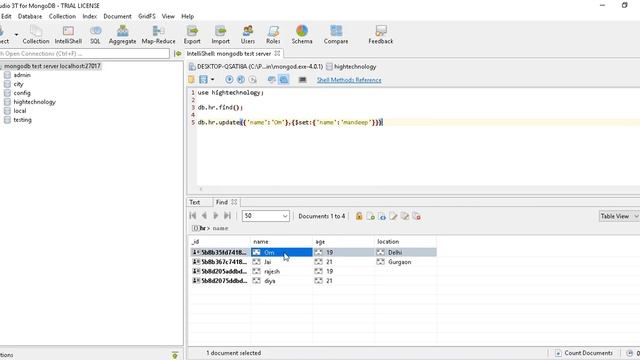Click the green filter icon in bottom-left panel
The image size is (640, 360).
(175, 355)
